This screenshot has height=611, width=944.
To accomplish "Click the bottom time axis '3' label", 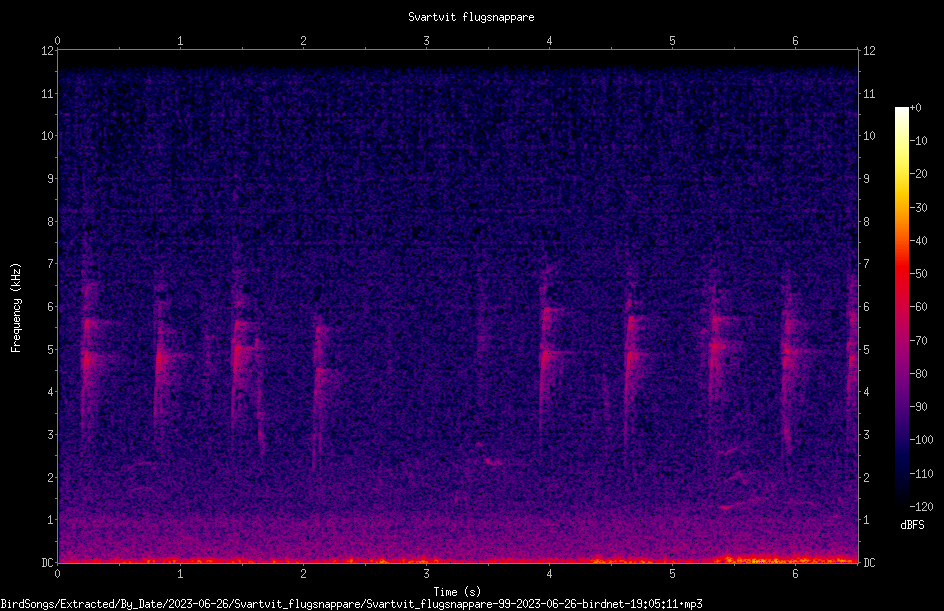I will (x=426, y=574).
